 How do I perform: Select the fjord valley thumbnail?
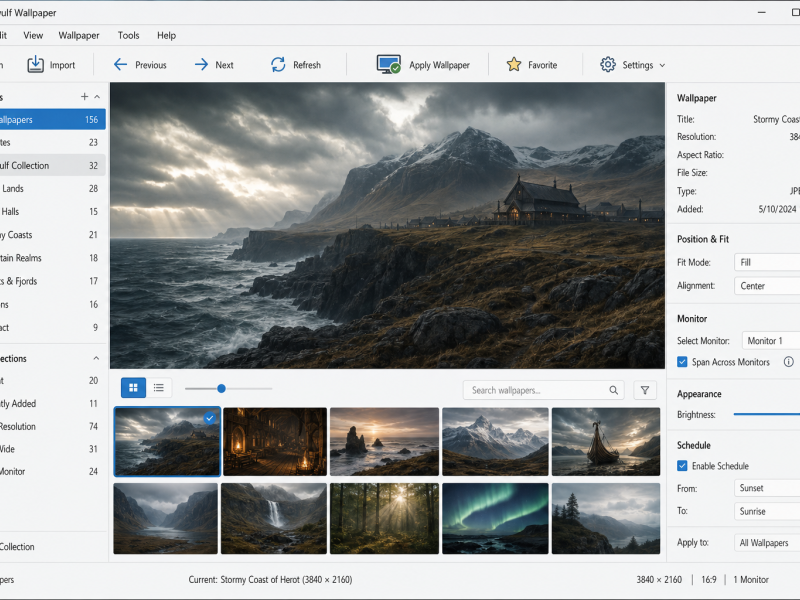click(x=165, y=518)
